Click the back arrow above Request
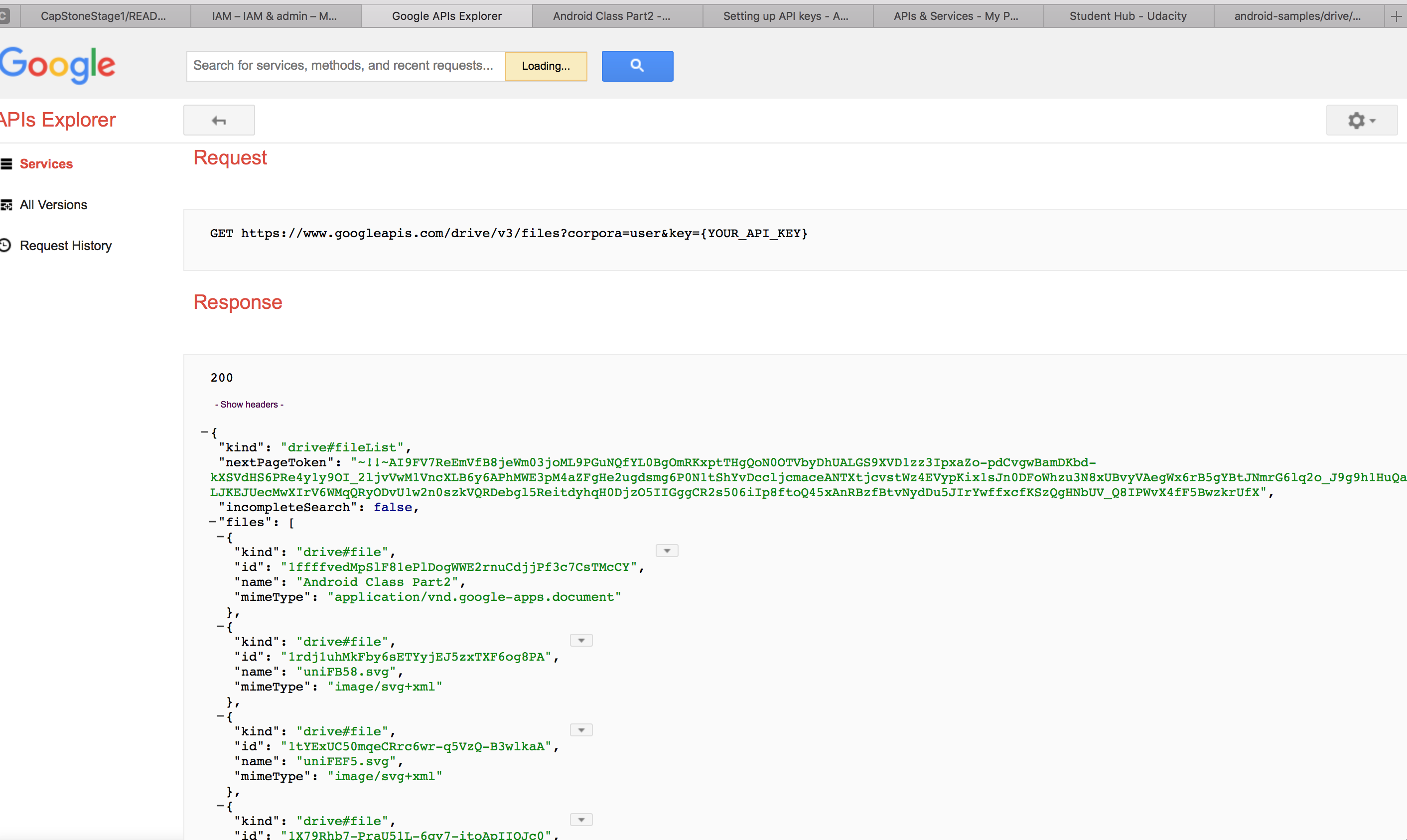Viewport: 1407px width, 840px height. pos(219,120)
